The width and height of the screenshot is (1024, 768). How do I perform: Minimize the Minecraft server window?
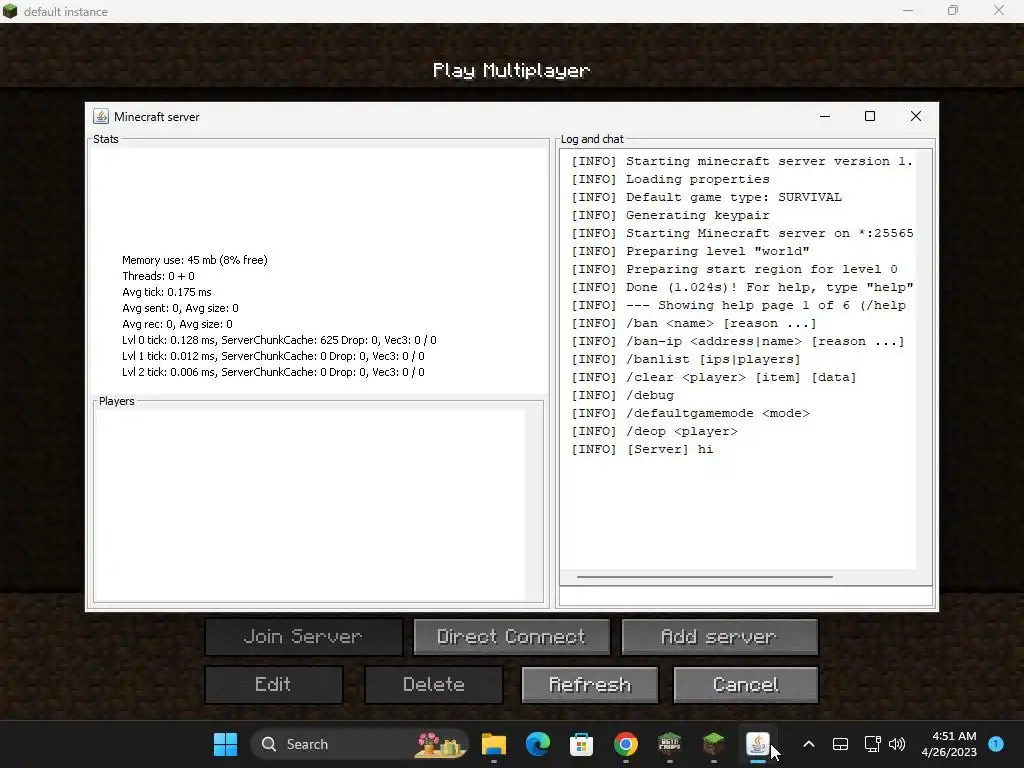(825, 116)
